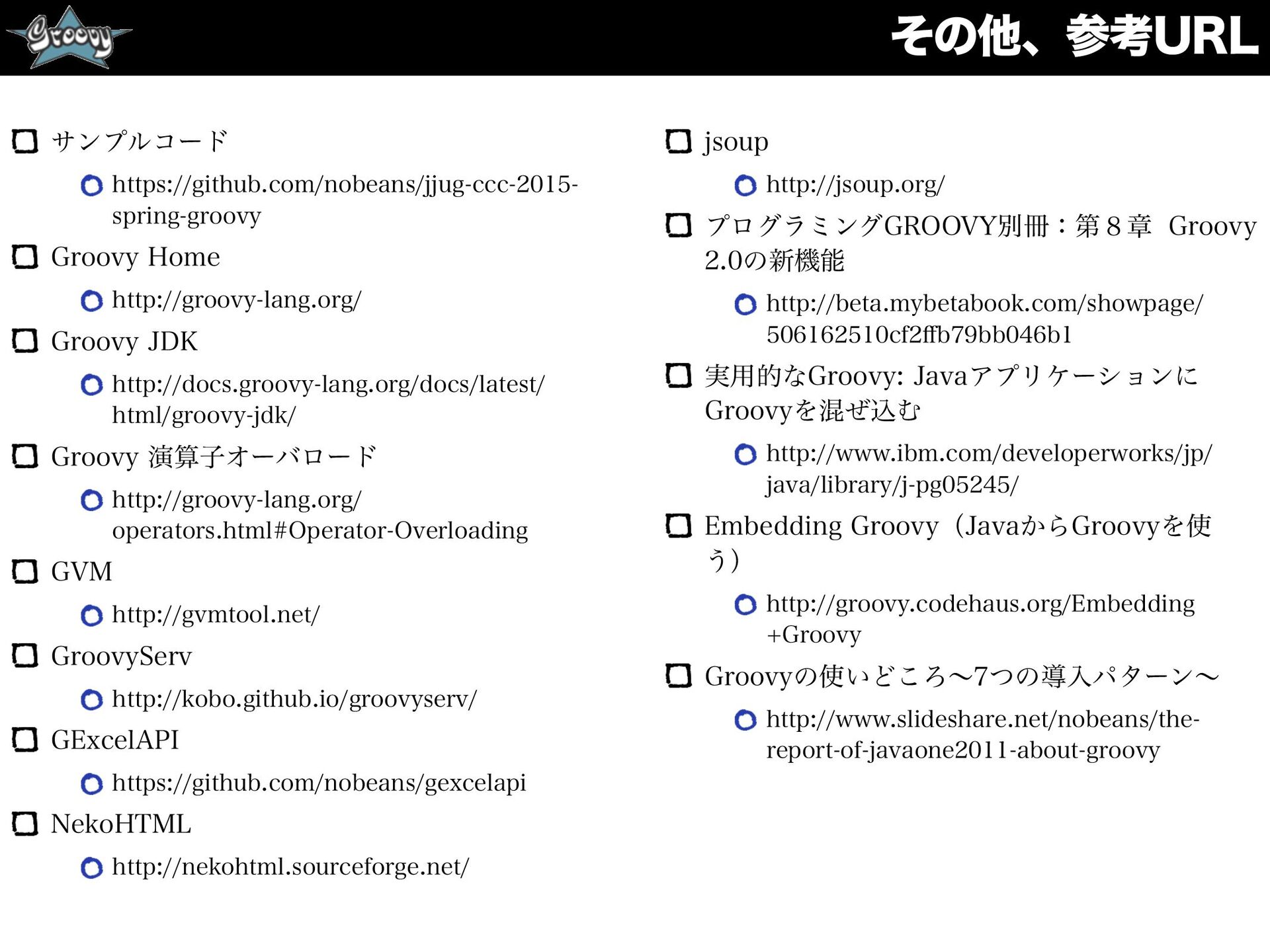Click the square bullet beside サンプルコード
This screenshot has width=1270, height=952.
point(25,141)
